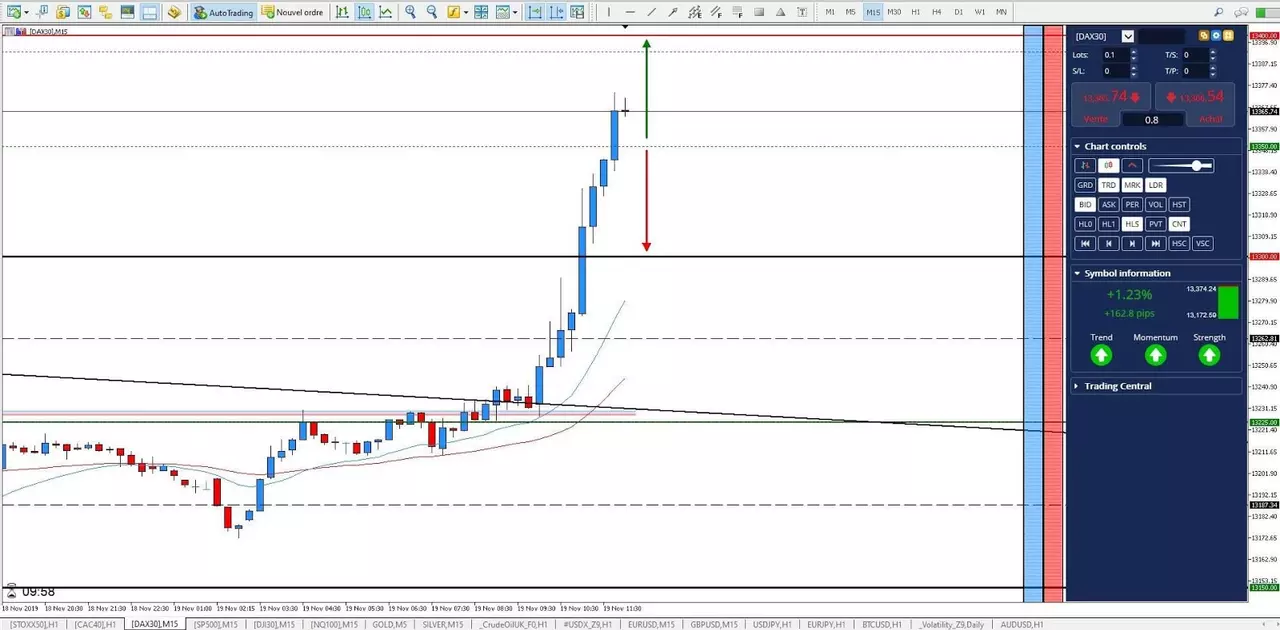Select the text label tool
The width and height of the screenshot is (1280, 630).
click(x=802, y=12)
